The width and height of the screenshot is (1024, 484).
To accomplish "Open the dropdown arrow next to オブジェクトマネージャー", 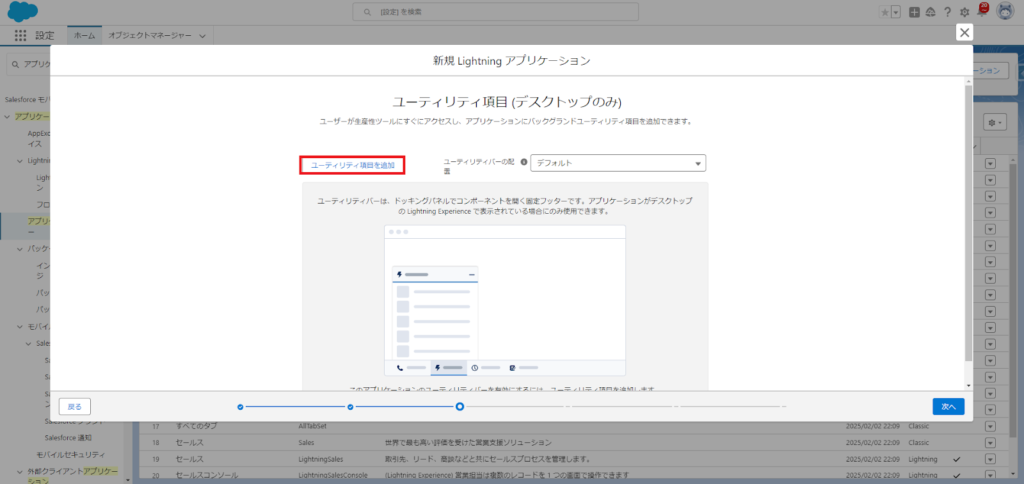I will (x=202, y=36).
